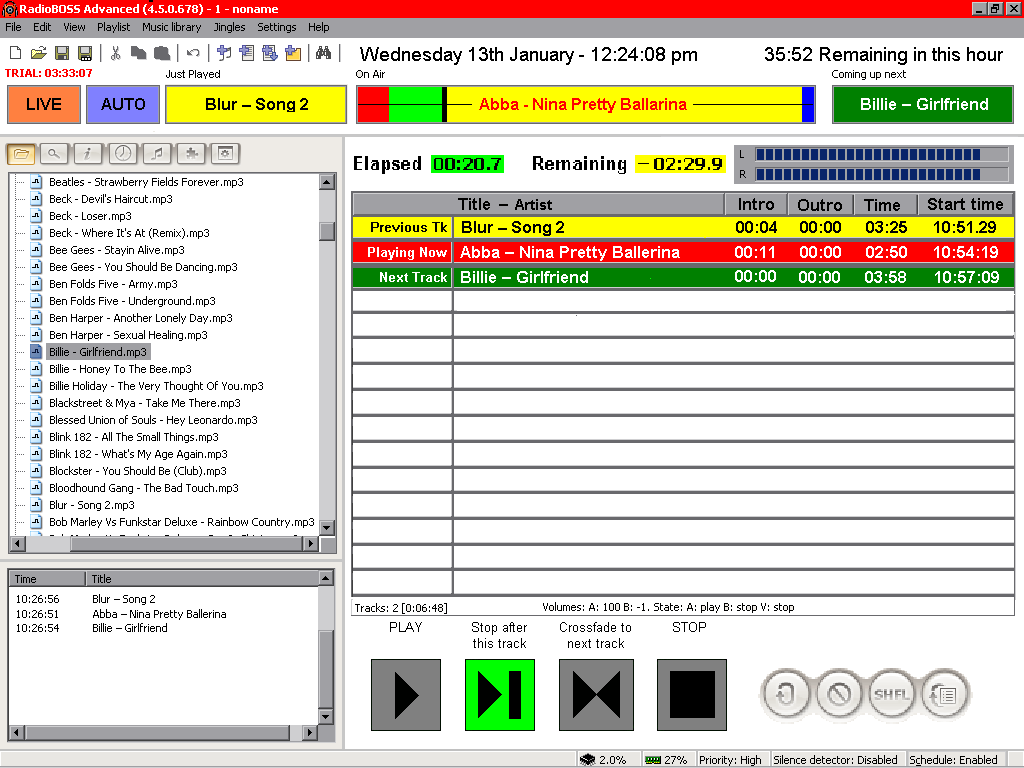The width and height of the screenshot is (1024, 768).
Task: Click the Silence detector: Disabled status entry
Action: (835, 760)
